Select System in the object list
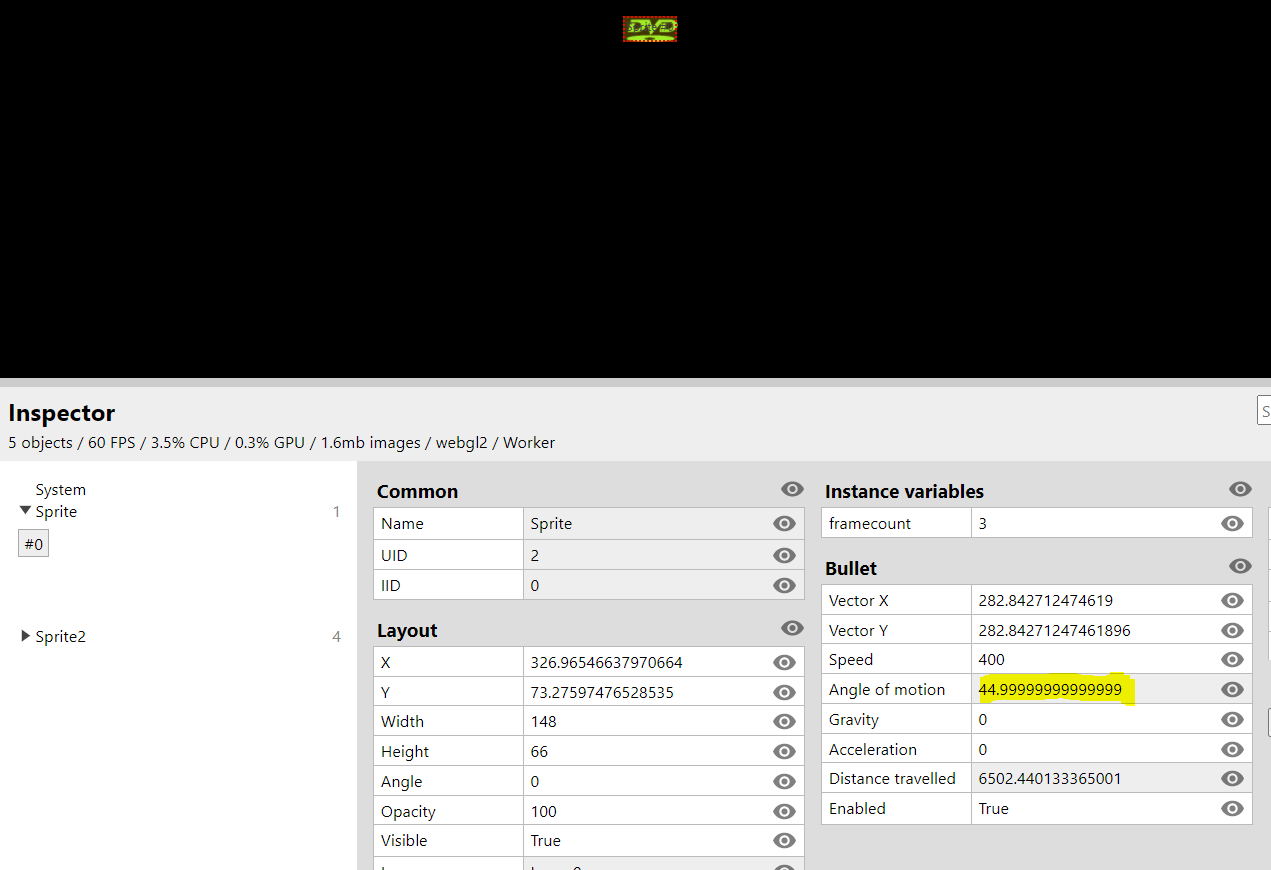This screenshot has width=1271, height=870. (61, 490)
